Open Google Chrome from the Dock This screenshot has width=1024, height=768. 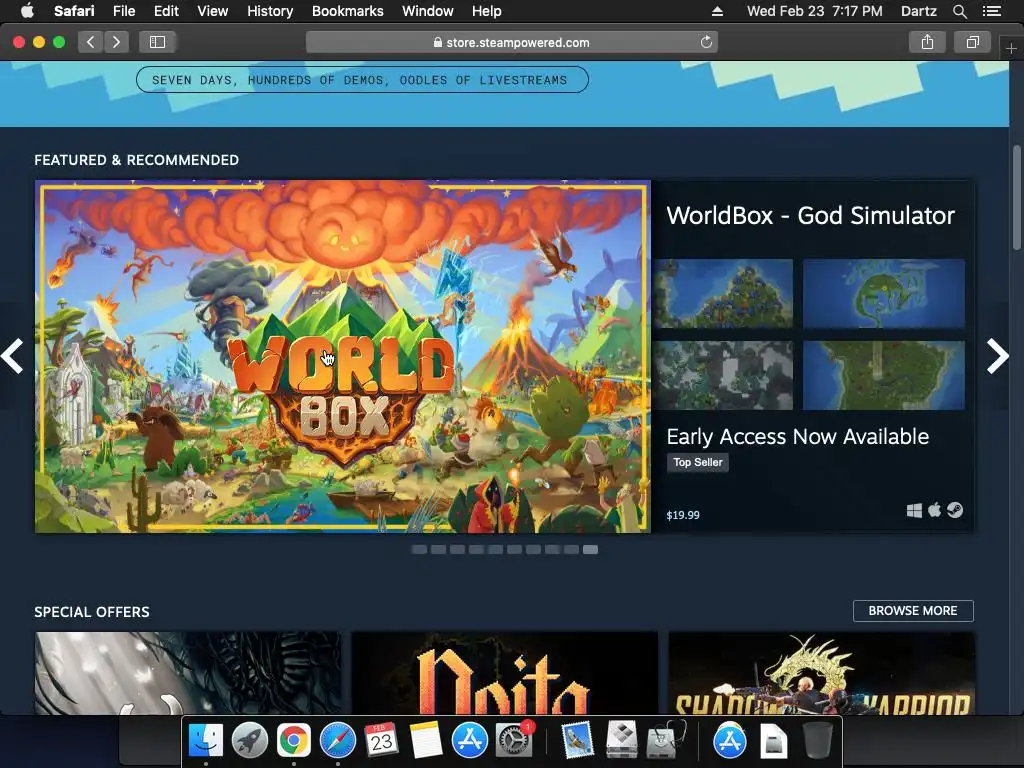(294, 741)
